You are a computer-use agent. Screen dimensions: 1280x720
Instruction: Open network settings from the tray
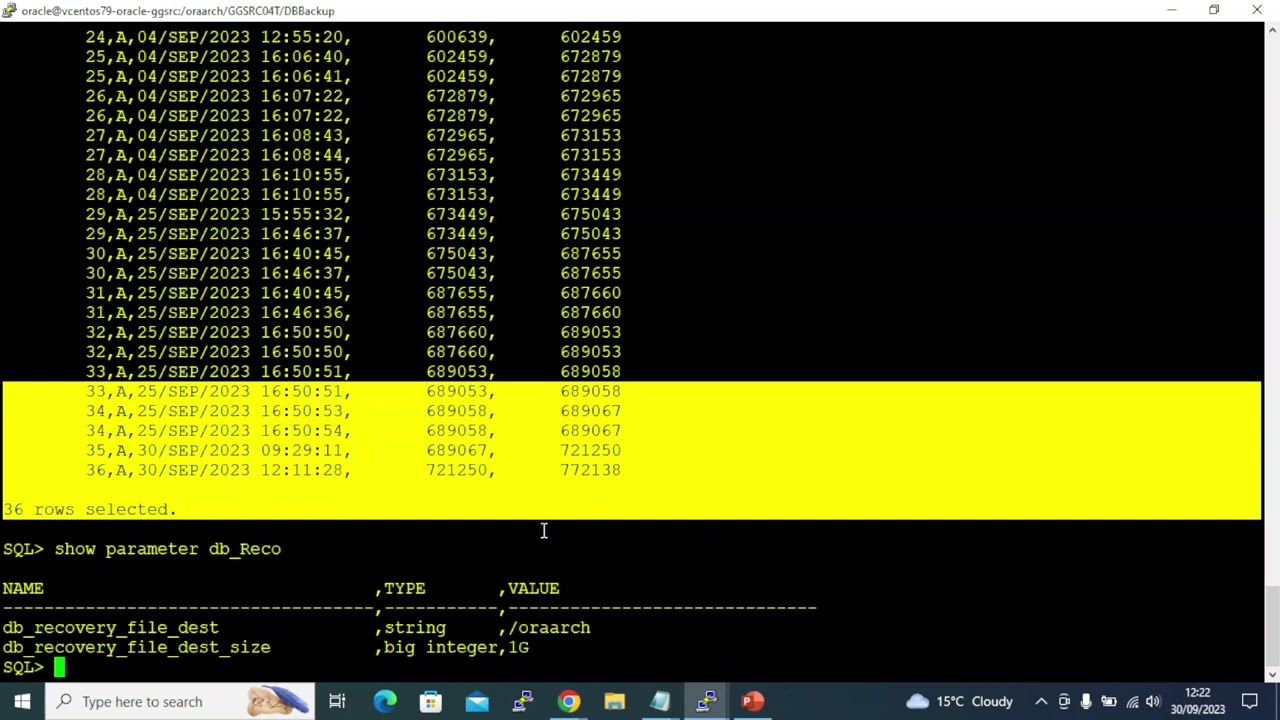coord(1132,701)
